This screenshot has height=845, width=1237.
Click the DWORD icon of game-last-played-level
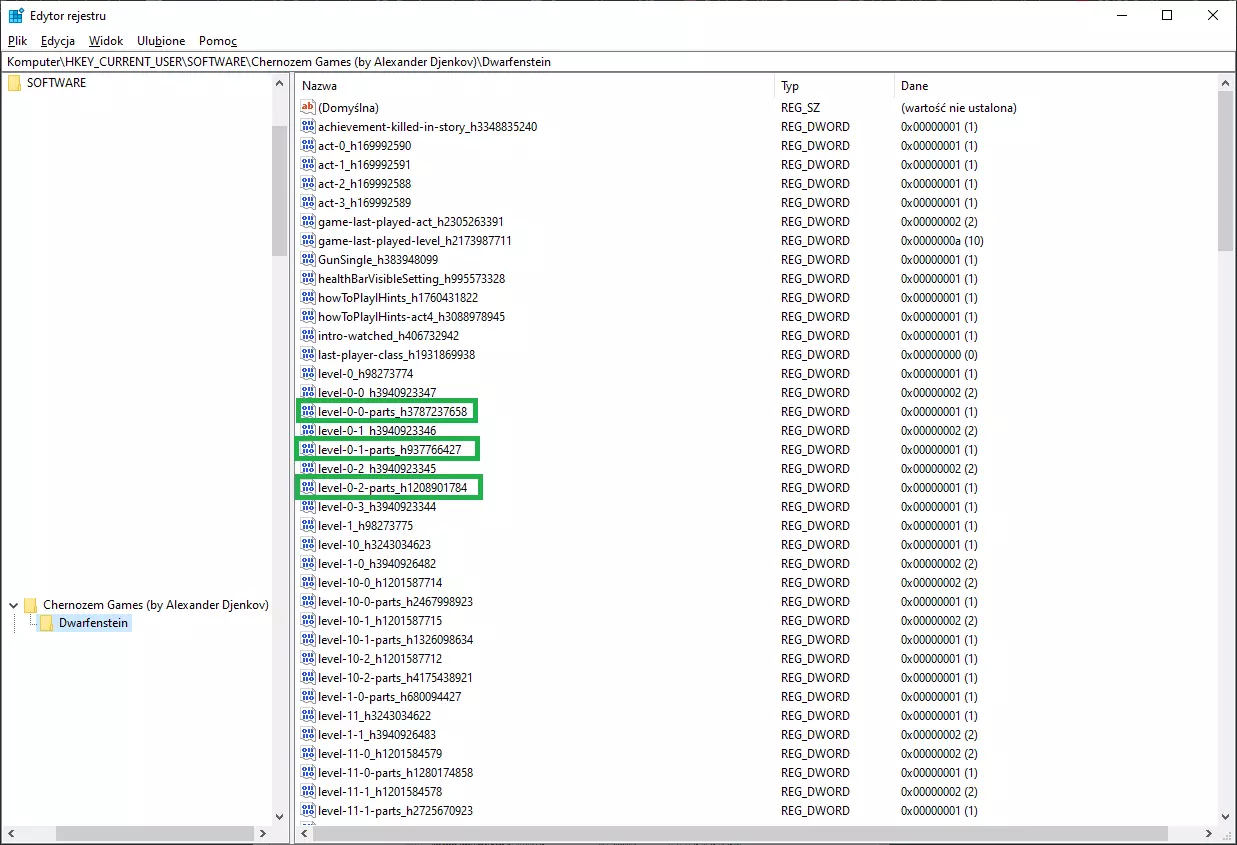(x=308, y=240)
